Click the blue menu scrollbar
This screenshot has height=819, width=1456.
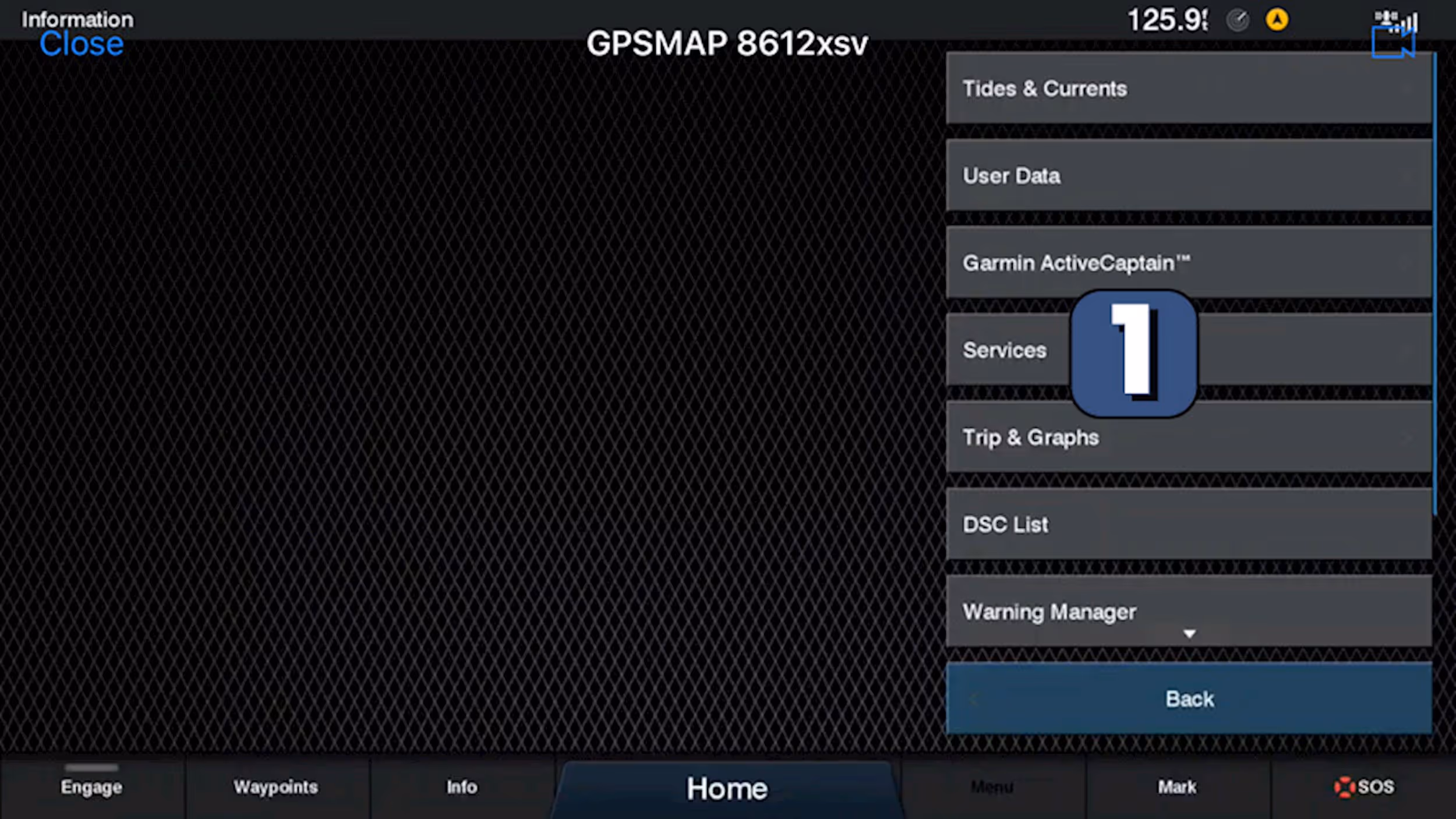(x=1435, y=284)
